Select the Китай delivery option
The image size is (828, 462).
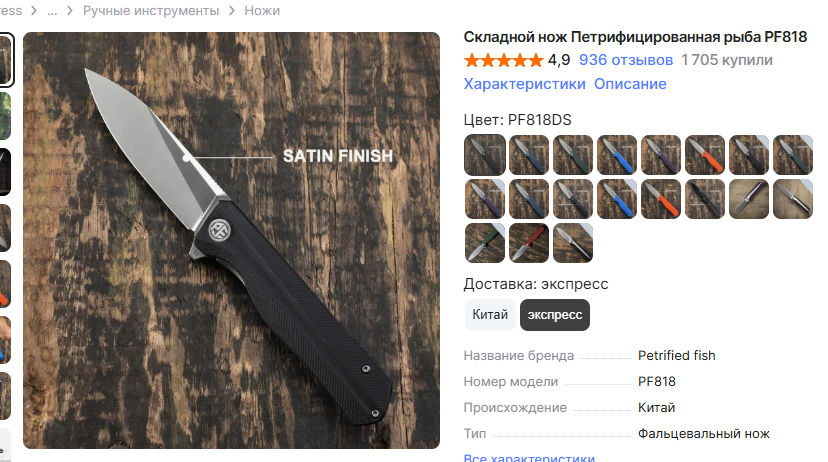pyautogui.click(x=490, y=315)
